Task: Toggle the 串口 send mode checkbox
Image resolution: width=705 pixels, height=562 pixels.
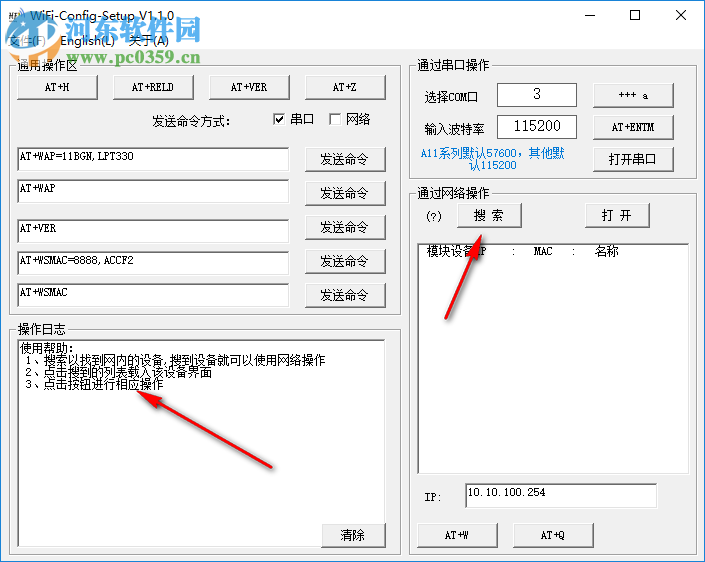Action: pos(279,119)
